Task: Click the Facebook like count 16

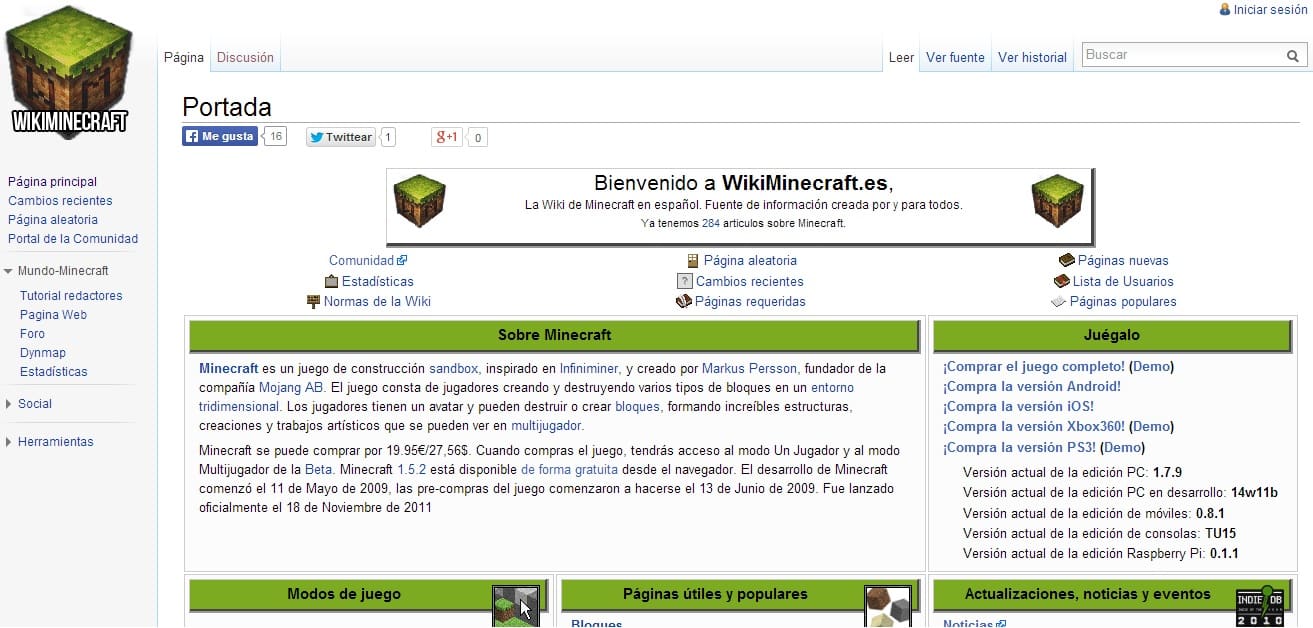Action: (x=276, y=136)
